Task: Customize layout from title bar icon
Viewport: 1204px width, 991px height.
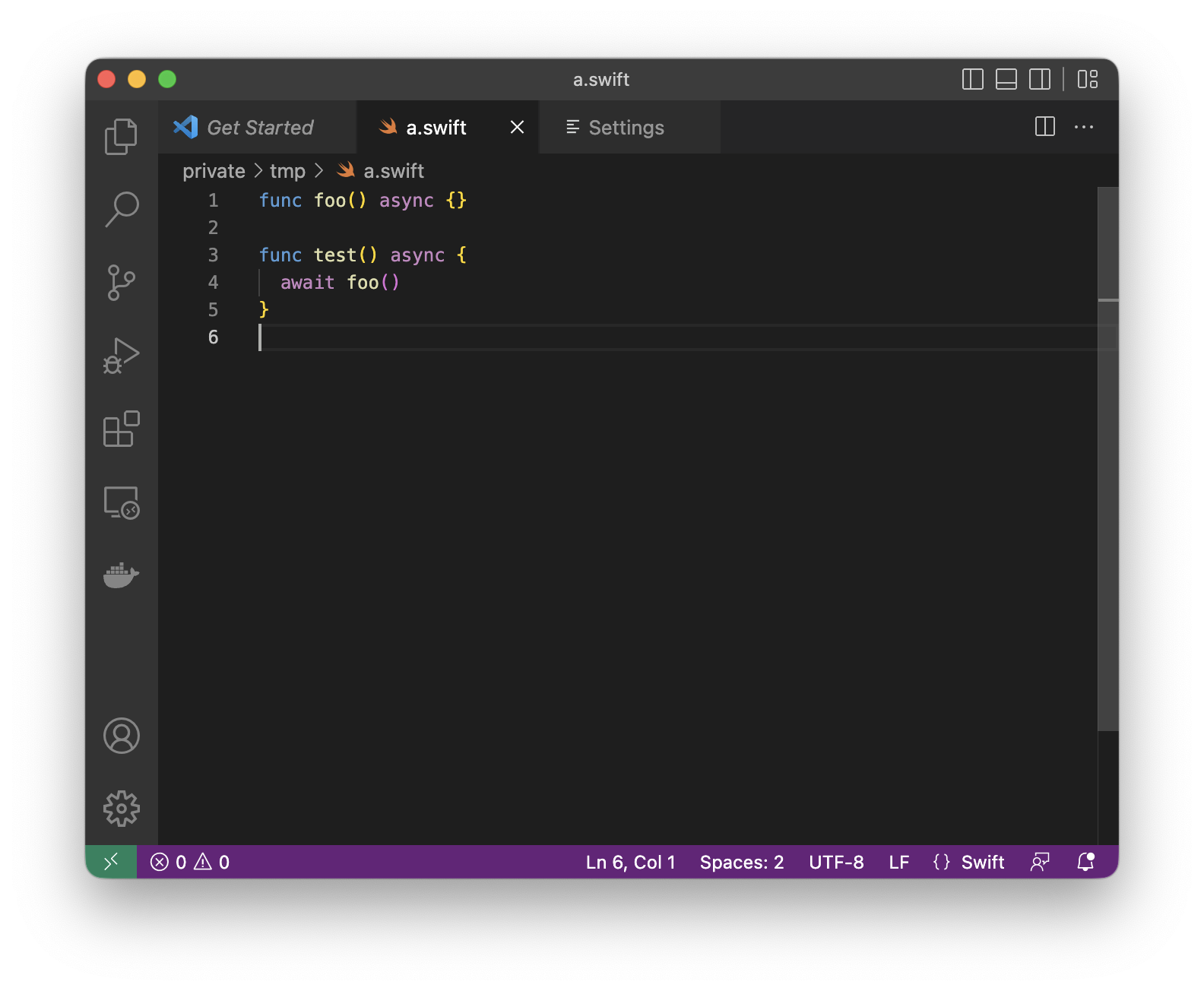Action: 1088,79
